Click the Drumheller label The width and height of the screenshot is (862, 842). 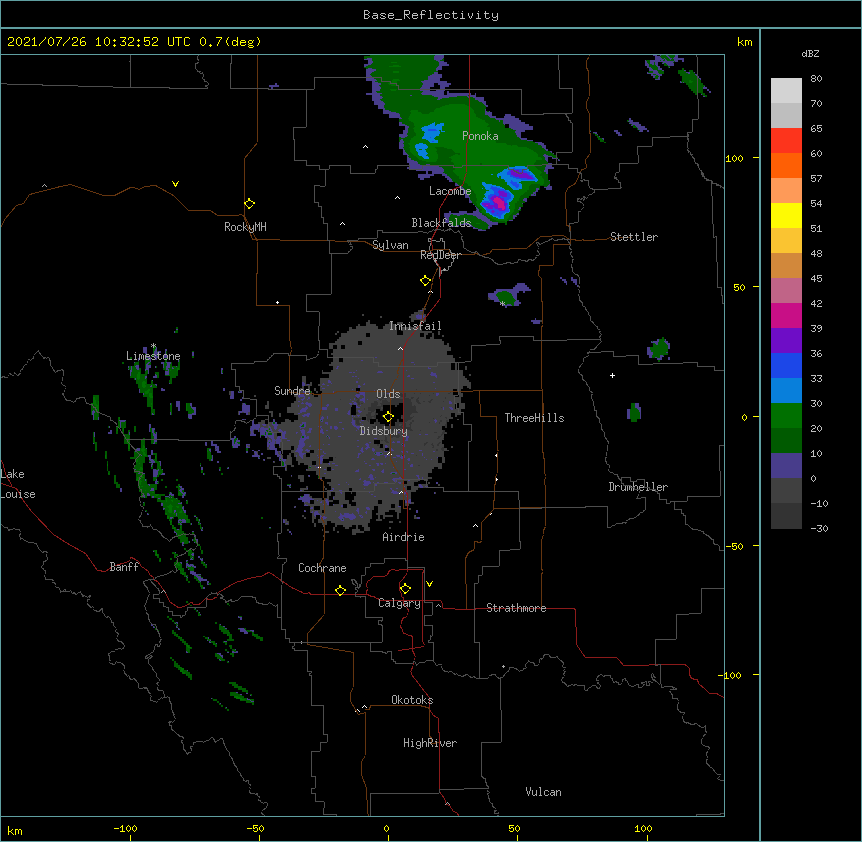point(638,487)
